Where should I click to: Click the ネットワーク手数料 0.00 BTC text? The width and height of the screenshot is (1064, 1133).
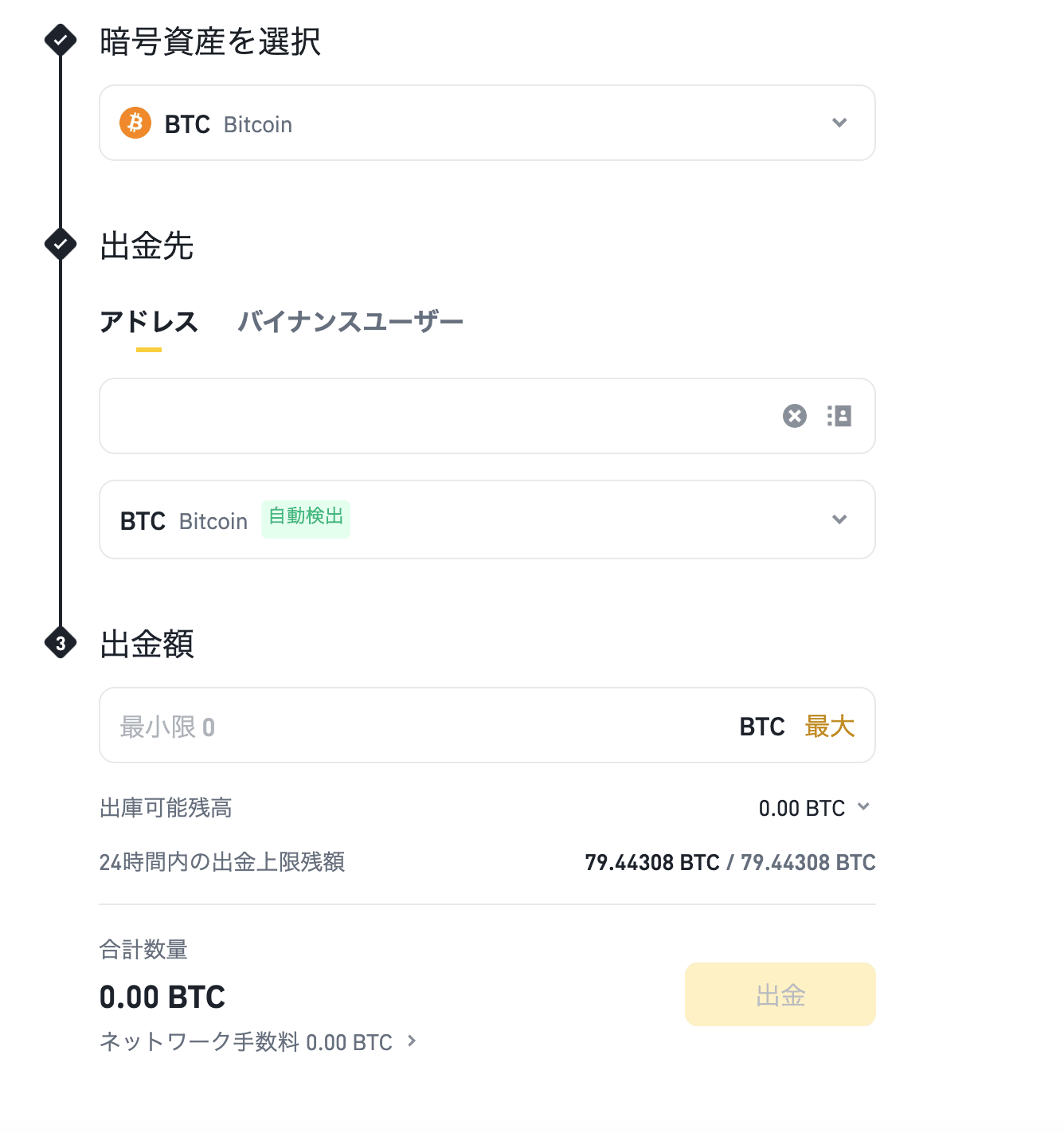coord(246,1041)
